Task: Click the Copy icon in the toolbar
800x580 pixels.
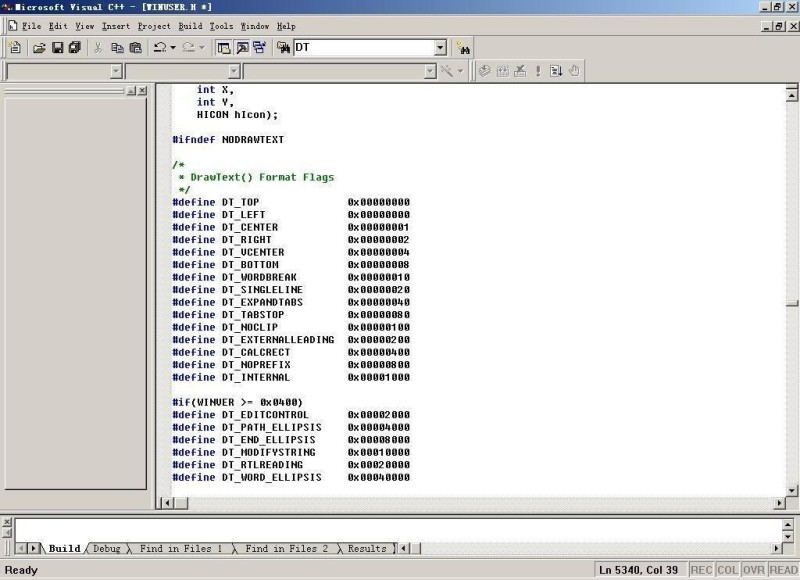Action: 117,47
